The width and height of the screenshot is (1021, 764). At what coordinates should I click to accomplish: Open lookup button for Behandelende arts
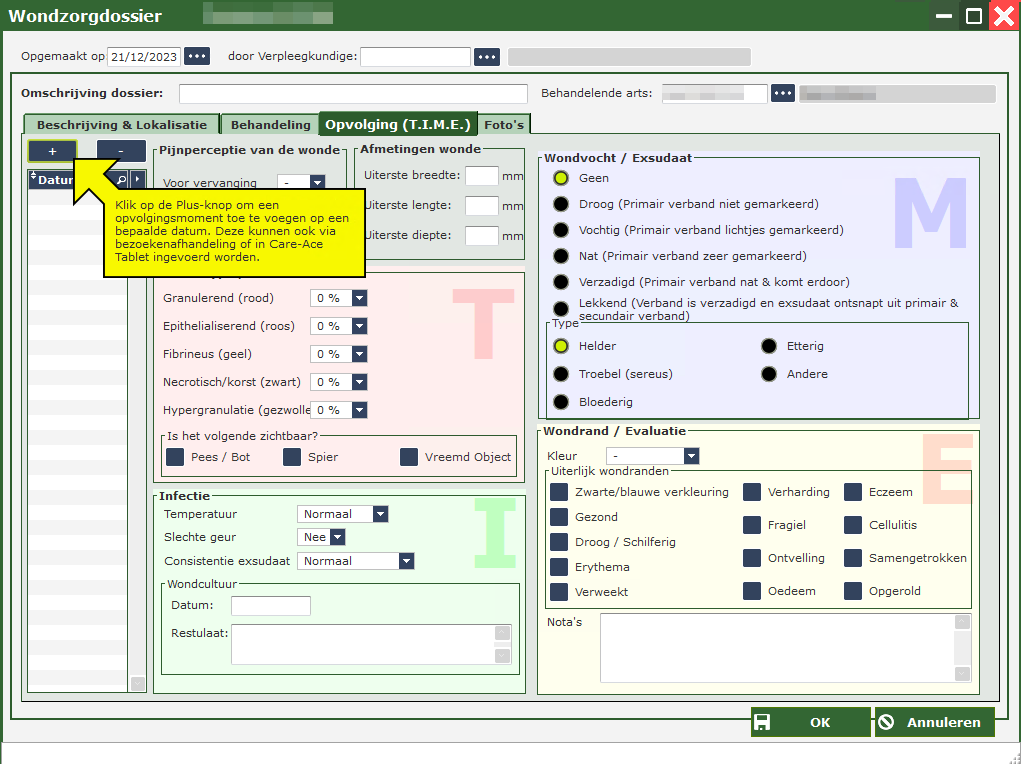tap(783, 94)
